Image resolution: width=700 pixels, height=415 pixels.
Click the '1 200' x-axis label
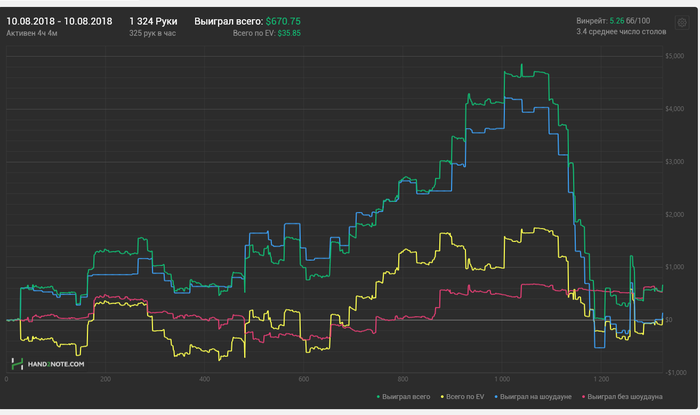point(601,379)
